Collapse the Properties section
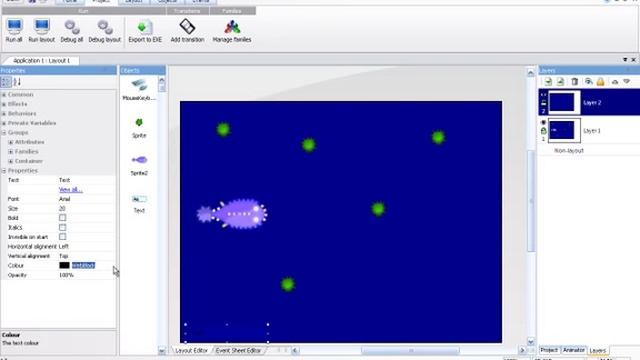 click(x=4, y=171)
